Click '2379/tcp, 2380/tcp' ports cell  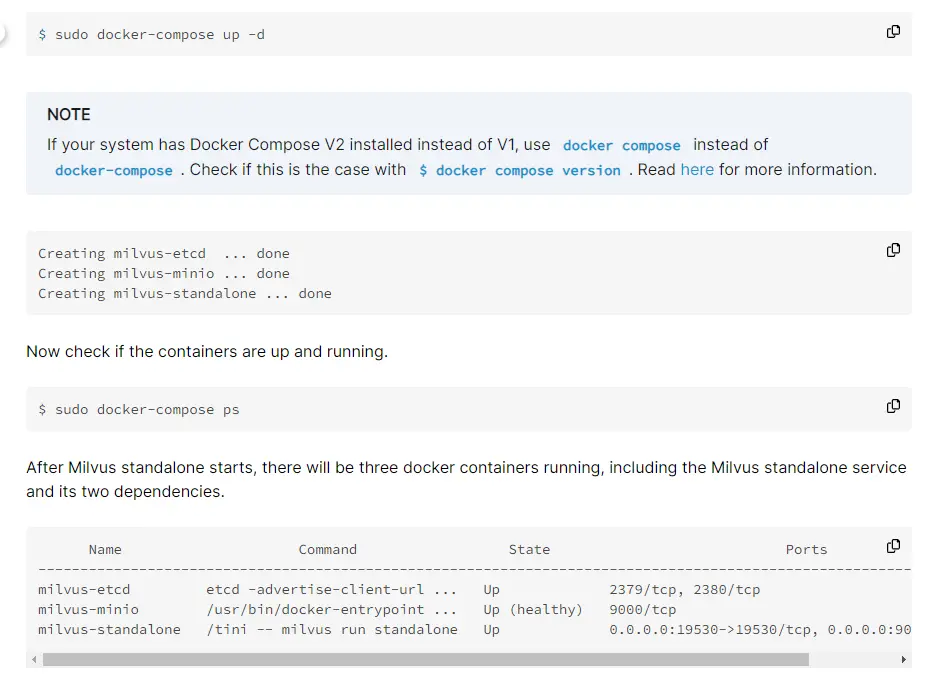coord(684,589)
